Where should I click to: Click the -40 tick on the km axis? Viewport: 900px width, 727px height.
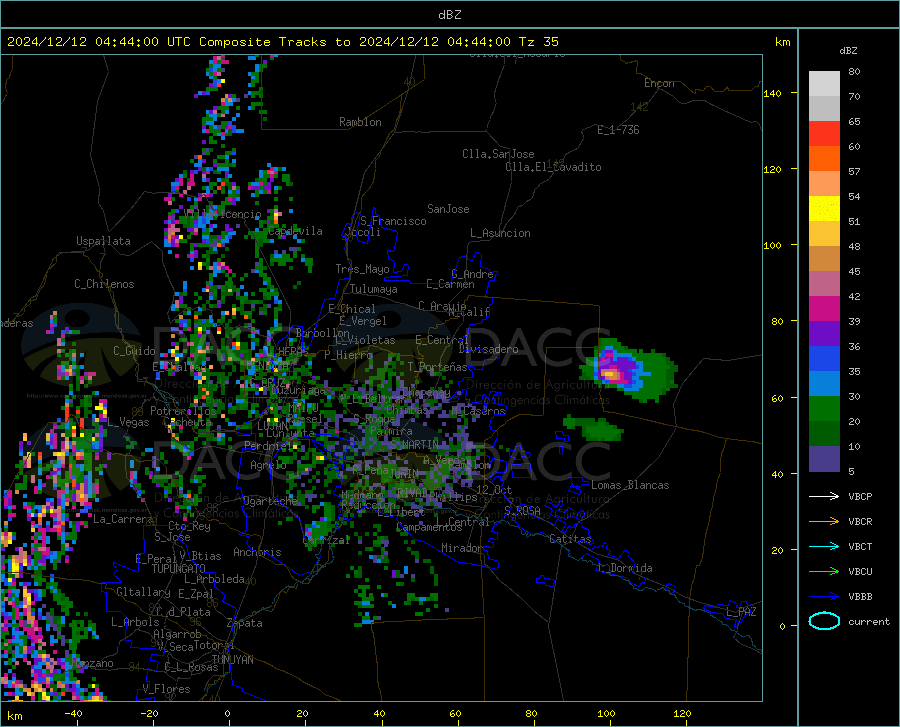[x=73, y=714]
